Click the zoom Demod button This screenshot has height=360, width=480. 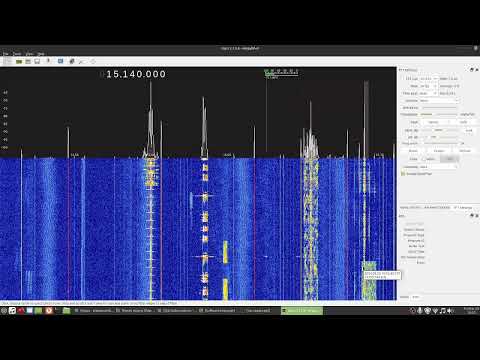pos(465,151)
